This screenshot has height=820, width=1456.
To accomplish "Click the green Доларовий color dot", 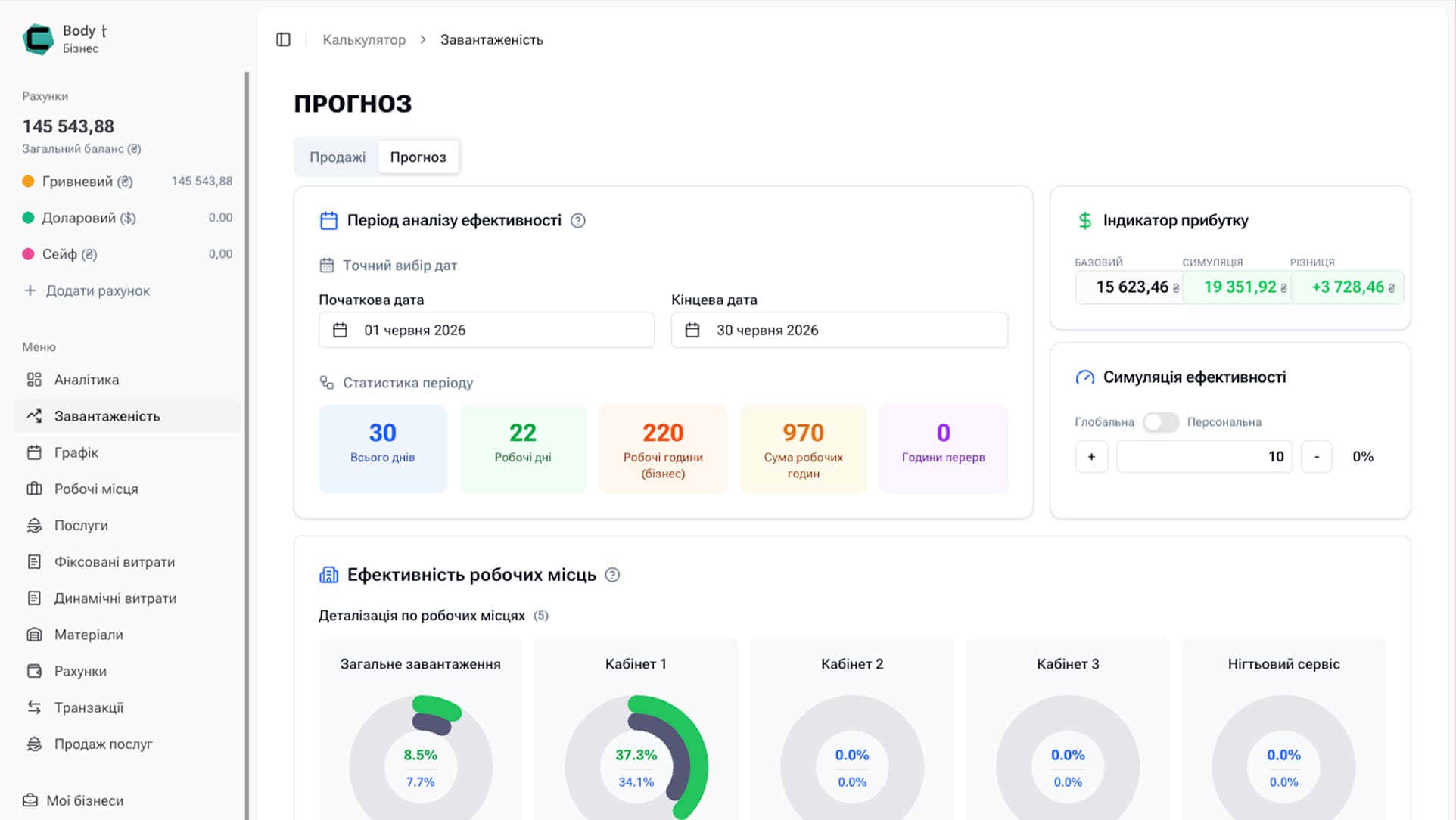I will tap(28, 218).
